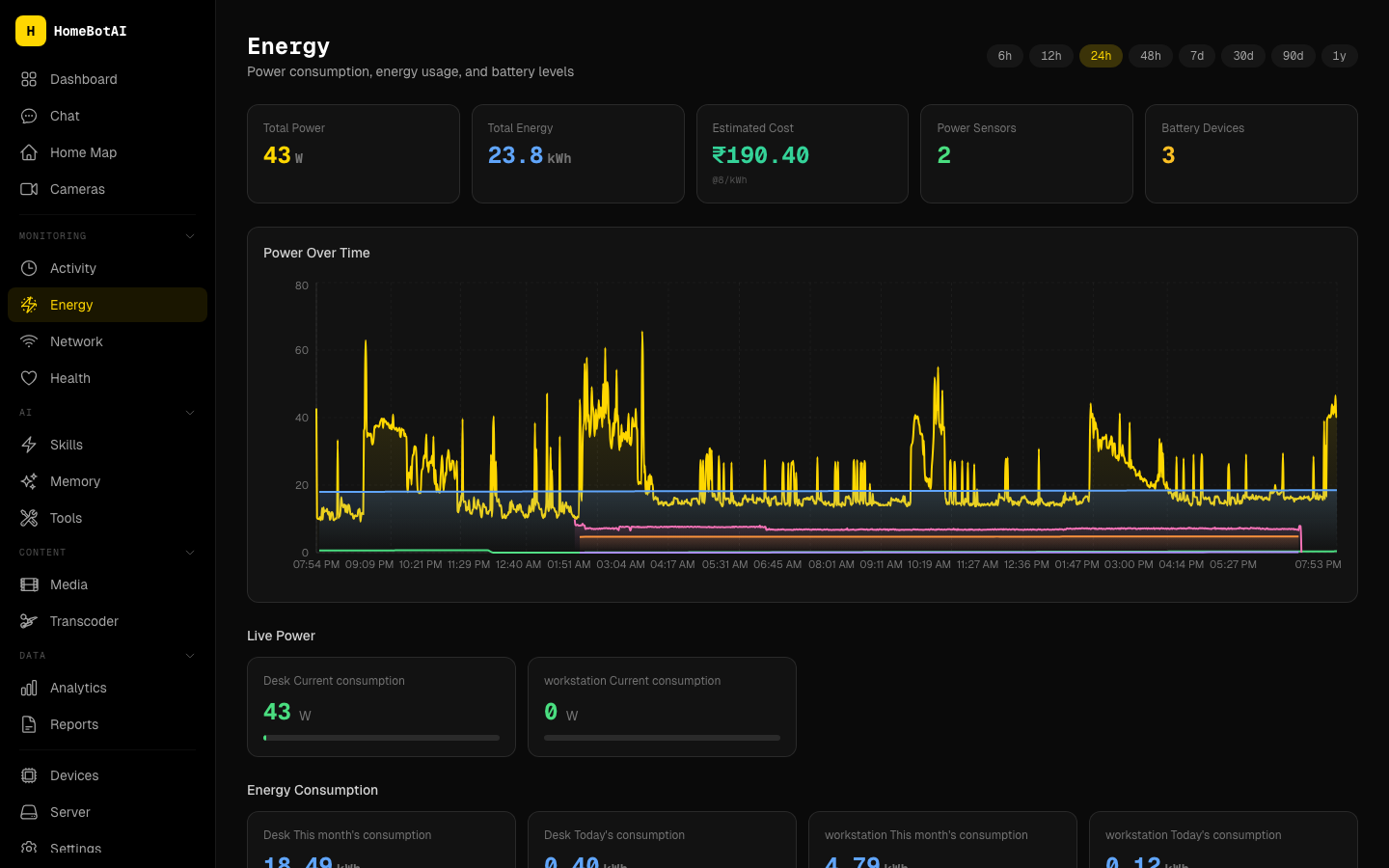Collapse the Content section chevron
Viewport: 1389px width, 868px height.
[190, 553]
